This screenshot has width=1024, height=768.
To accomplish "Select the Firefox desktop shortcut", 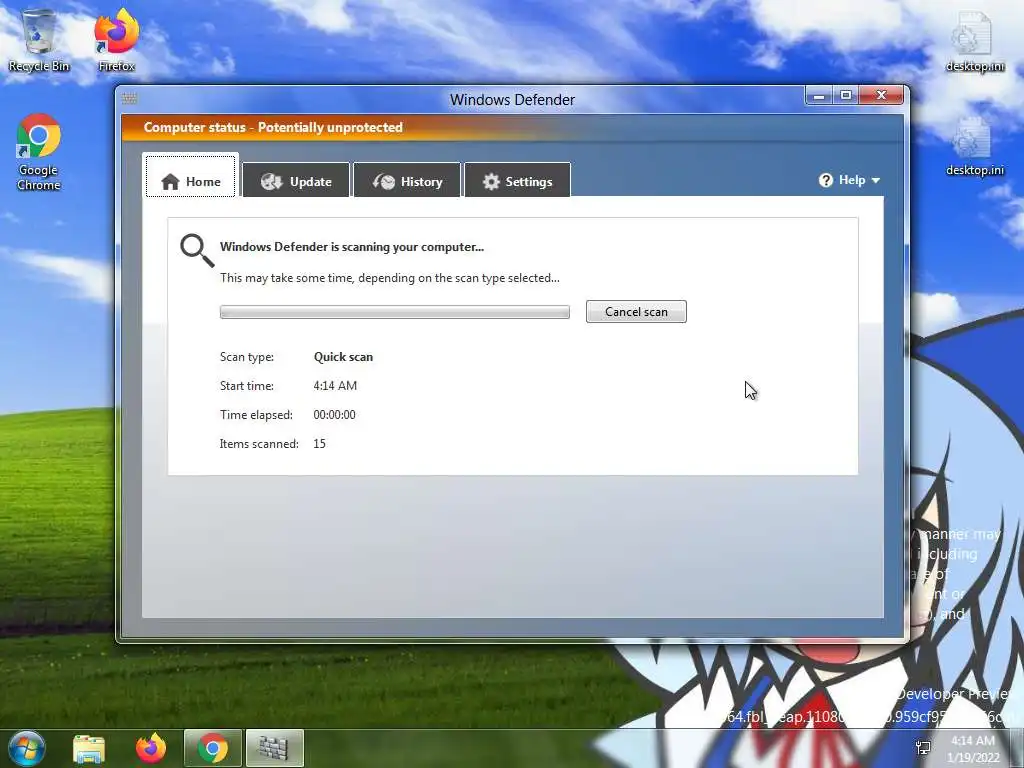I will click(116, 40).
